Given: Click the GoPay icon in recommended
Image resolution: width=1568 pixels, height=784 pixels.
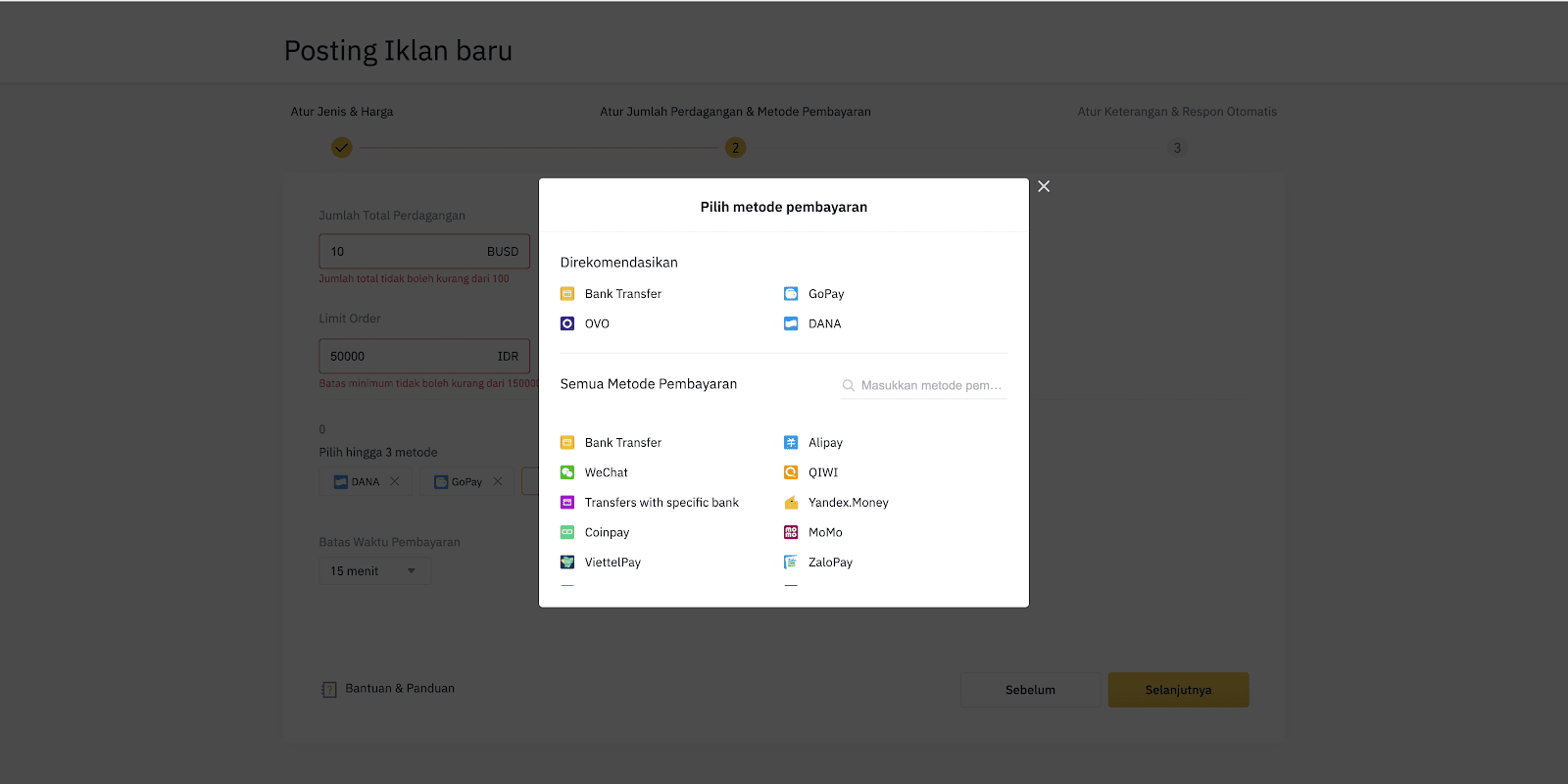Looking at the screenshot, I should (x=791, y=294).
